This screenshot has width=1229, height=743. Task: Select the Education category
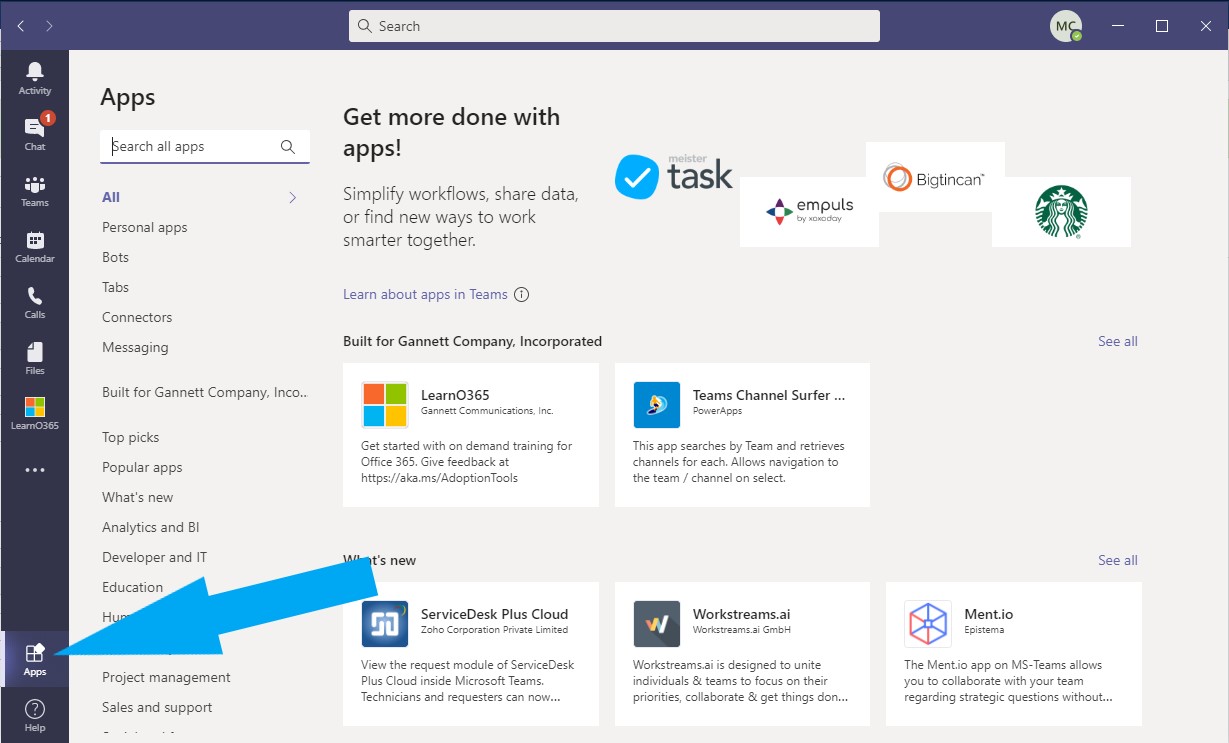coord(132,587)
